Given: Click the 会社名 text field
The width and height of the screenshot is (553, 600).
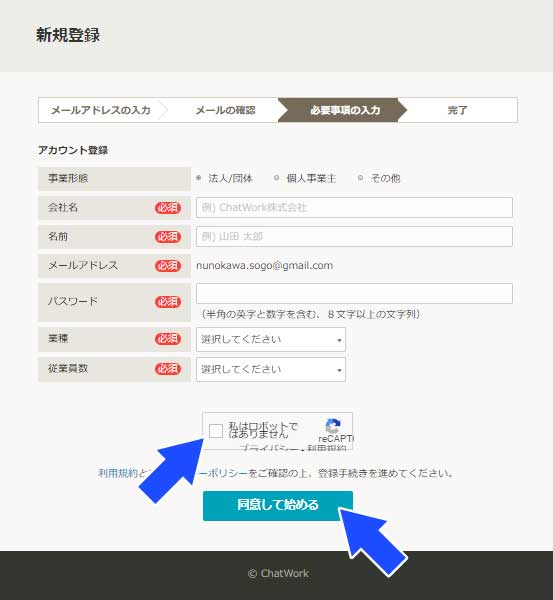Looking at the screenshot, I should coord(354,207).
